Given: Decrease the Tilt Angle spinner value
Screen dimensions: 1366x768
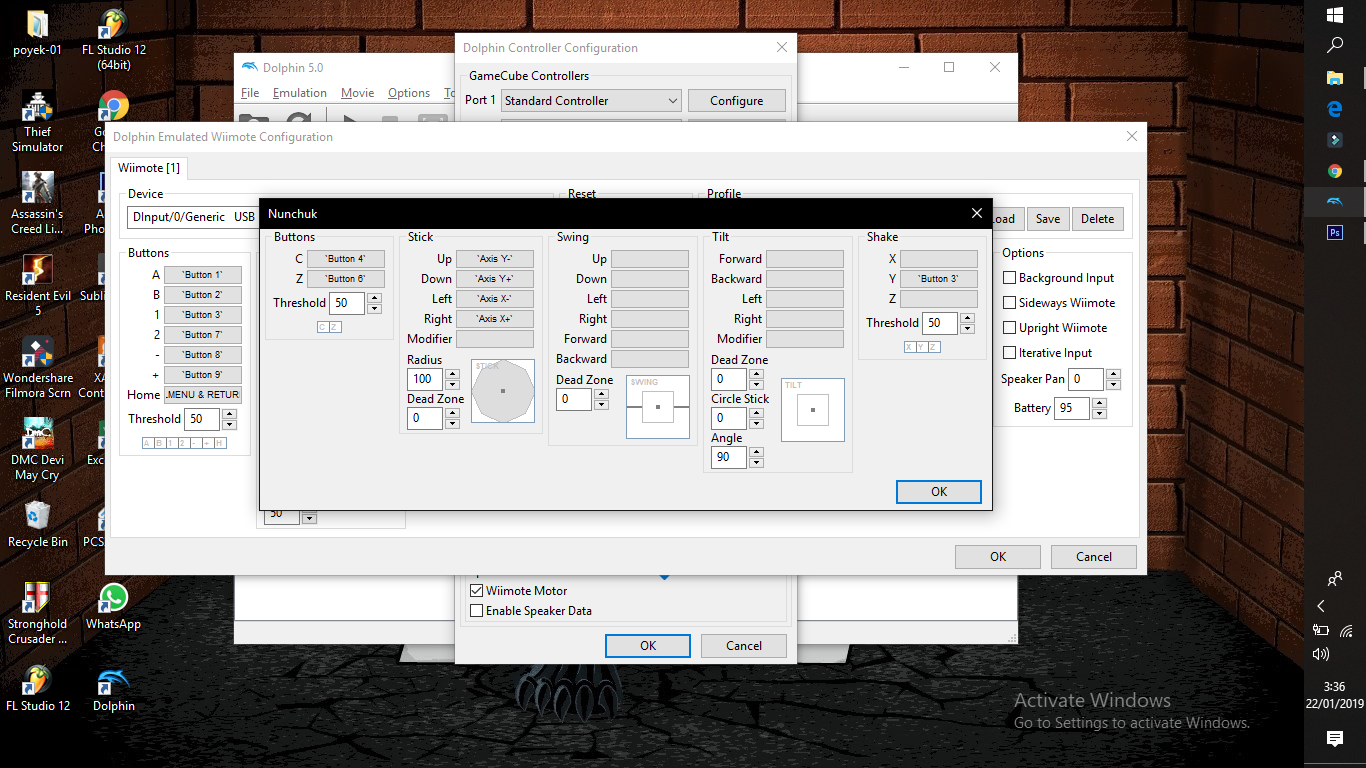Looking at the screenshot, I should click(x=756, y=463).
